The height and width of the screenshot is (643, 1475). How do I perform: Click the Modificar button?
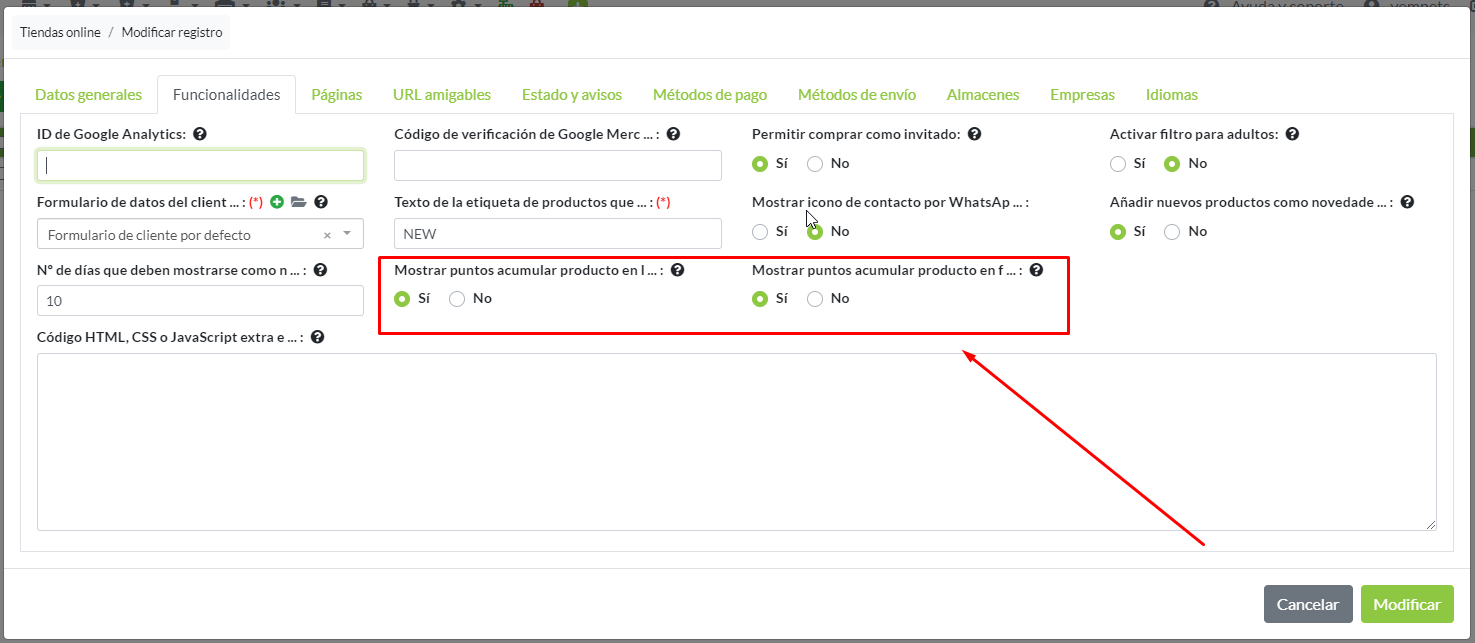click(1406, 604)
